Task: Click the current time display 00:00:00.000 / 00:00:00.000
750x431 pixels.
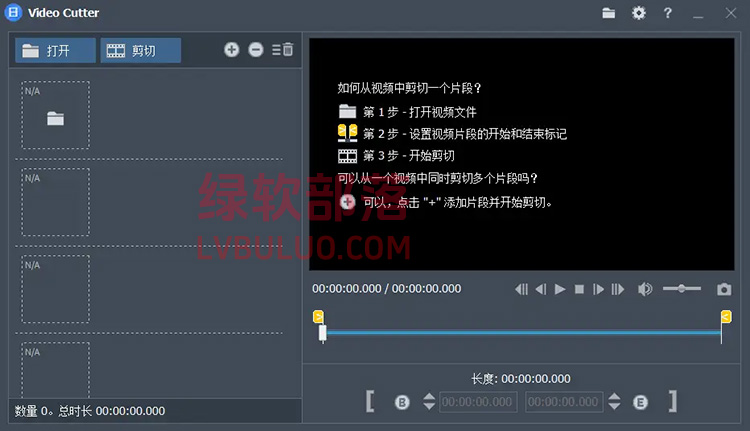Action: click(386, 288)
